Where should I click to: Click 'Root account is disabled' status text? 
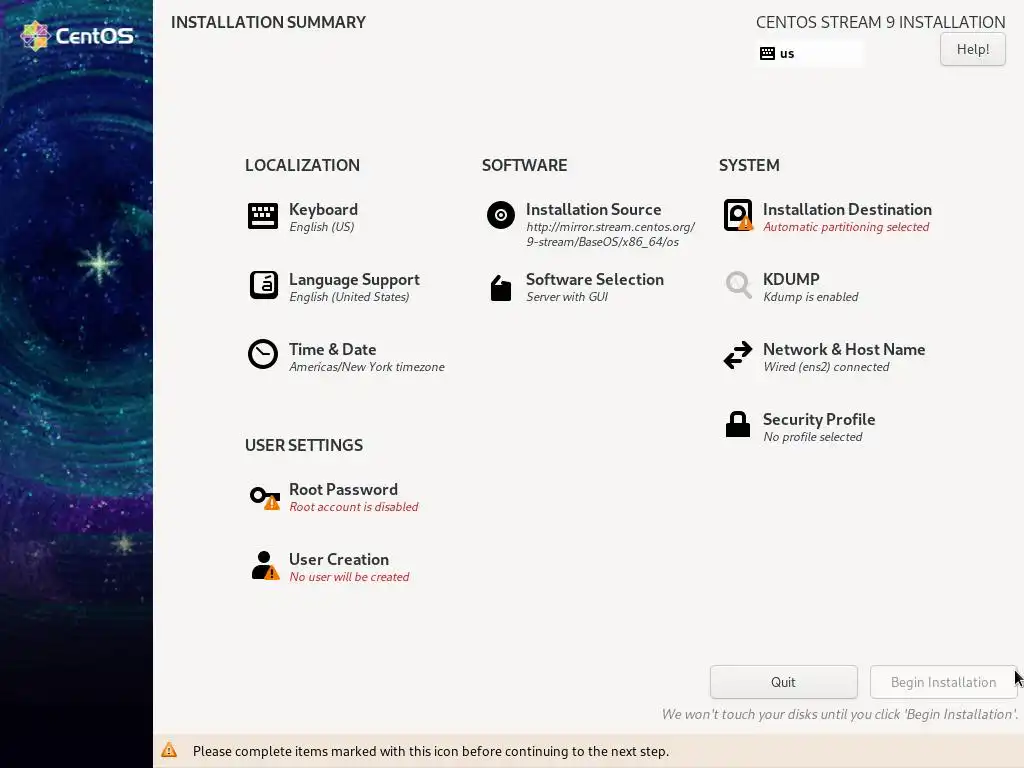click(x=353, y=507)
